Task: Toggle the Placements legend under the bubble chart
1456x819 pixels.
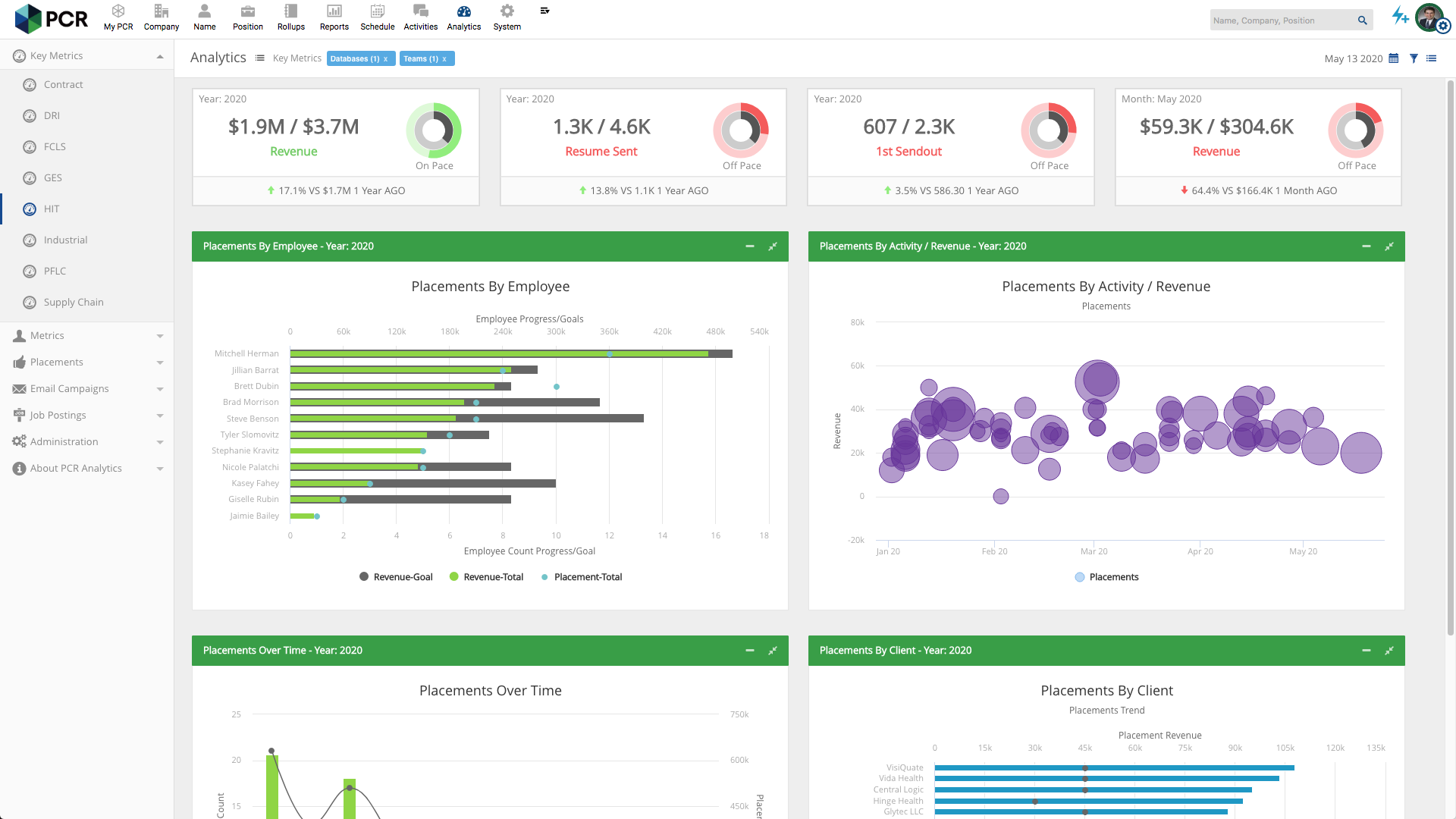Action: coord(1106,576)
